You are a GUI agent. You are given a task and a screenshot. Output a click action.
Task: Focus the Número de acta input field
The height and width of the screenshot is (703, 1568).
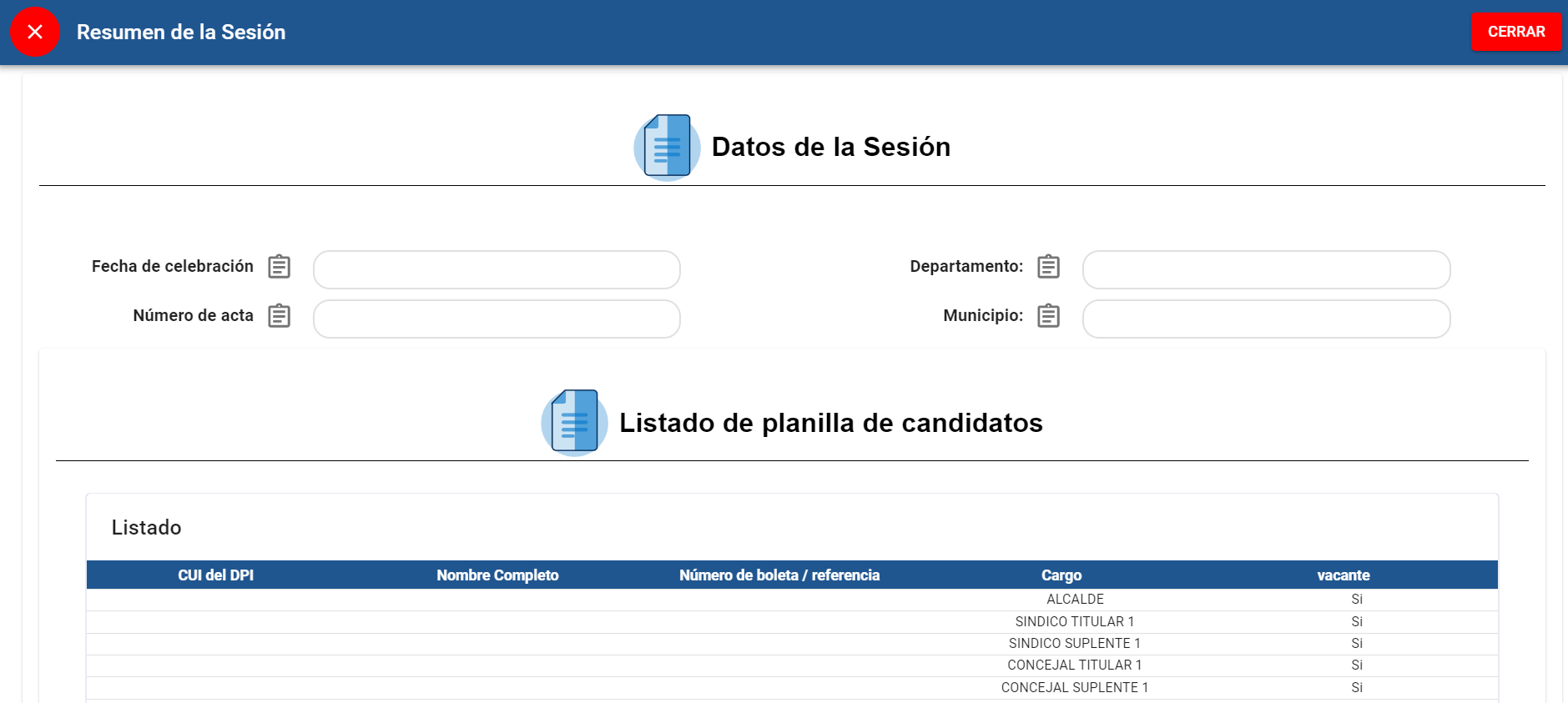497,319
